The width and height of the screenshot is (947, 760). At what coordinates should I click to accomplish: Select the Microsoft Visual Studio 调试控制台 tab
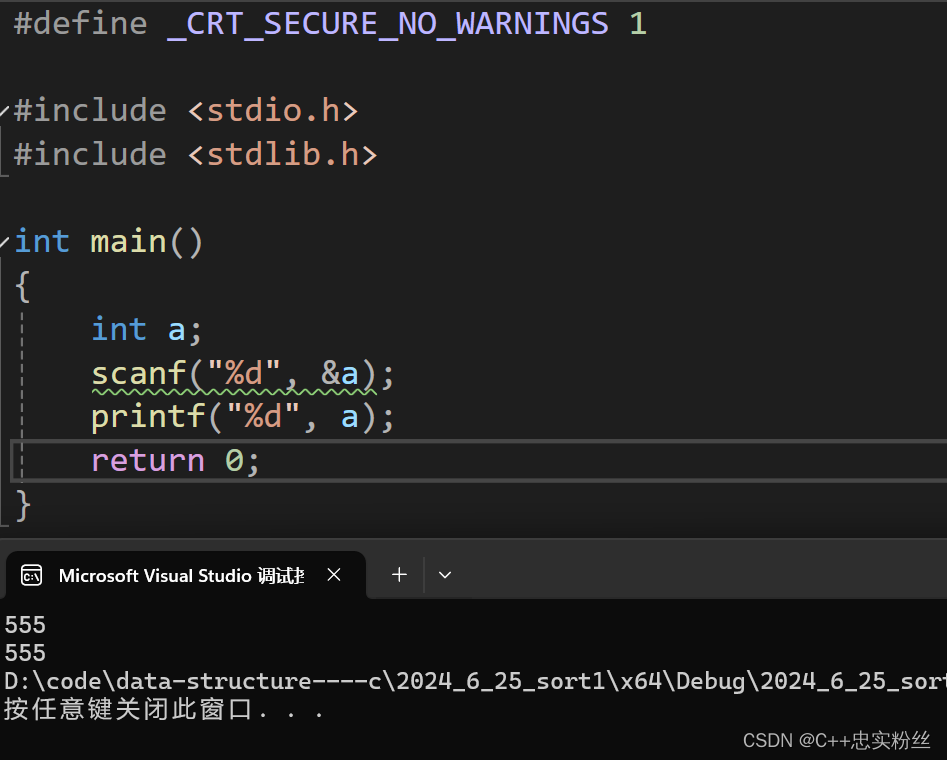[x=180, y=575]
